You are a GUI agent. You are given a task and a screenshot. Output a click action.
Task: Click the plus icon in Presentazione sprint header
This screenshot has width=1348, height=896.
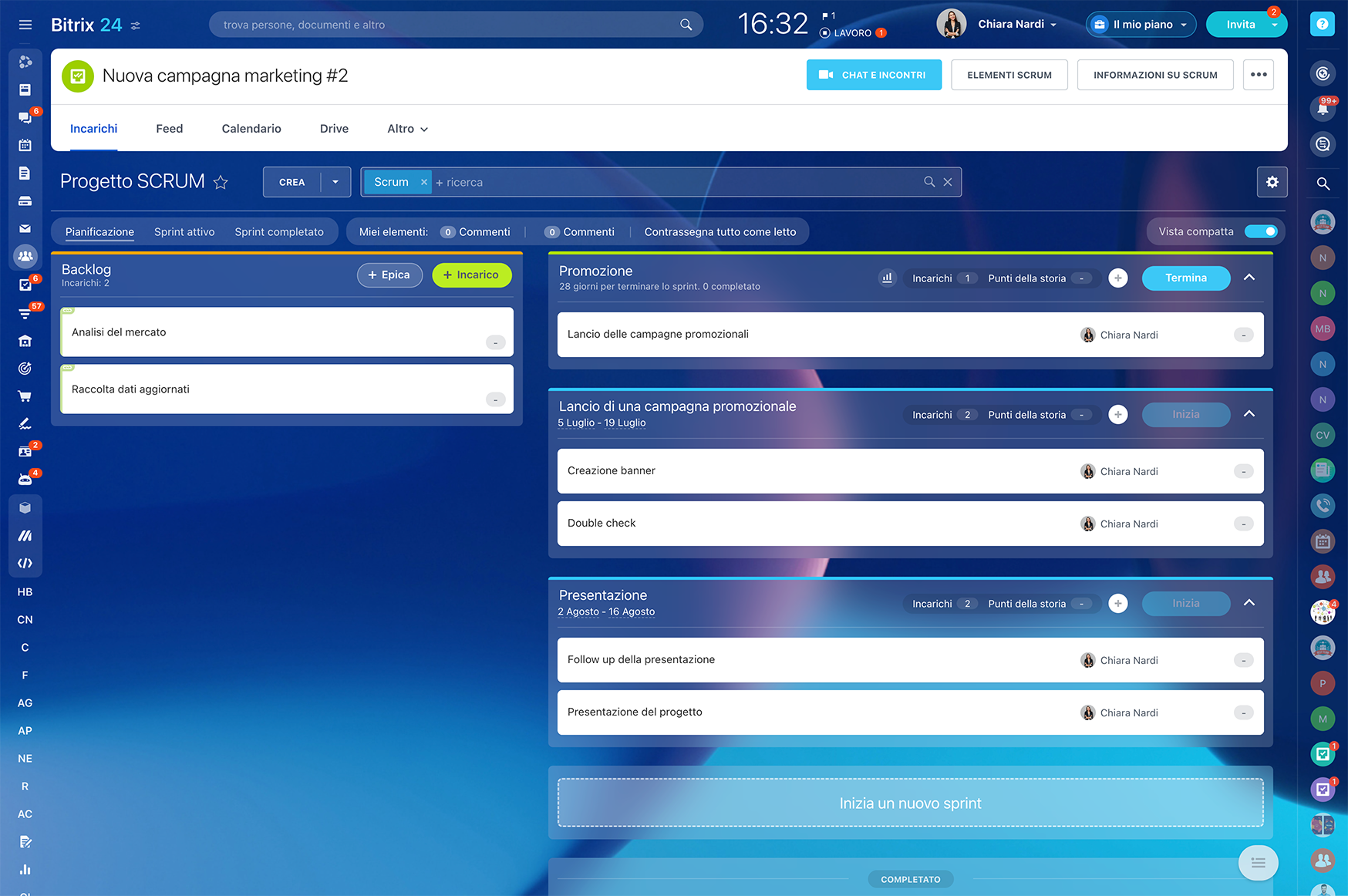[1117, 604]
